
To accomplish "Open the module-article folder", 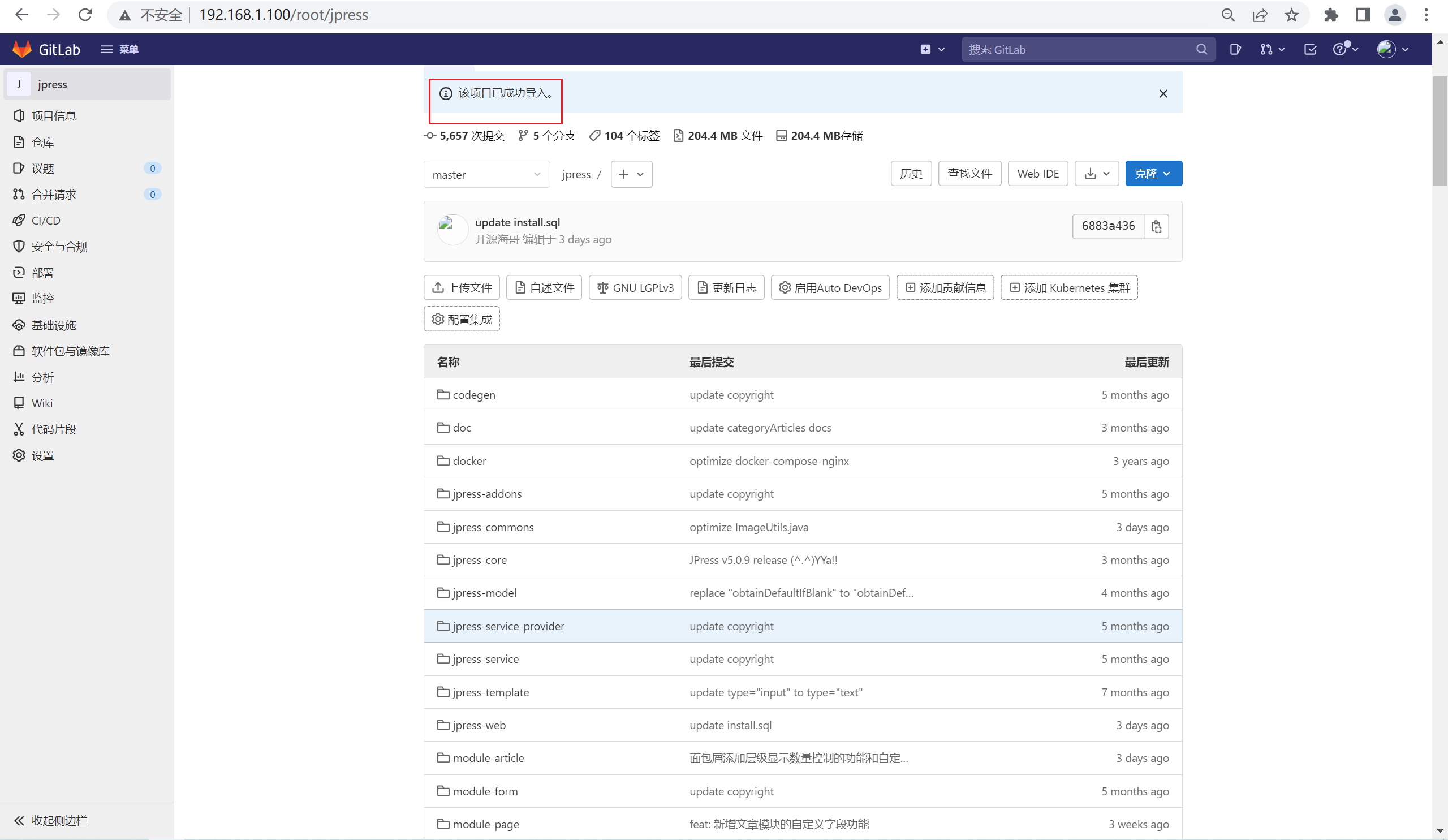I will coord(488,758).
